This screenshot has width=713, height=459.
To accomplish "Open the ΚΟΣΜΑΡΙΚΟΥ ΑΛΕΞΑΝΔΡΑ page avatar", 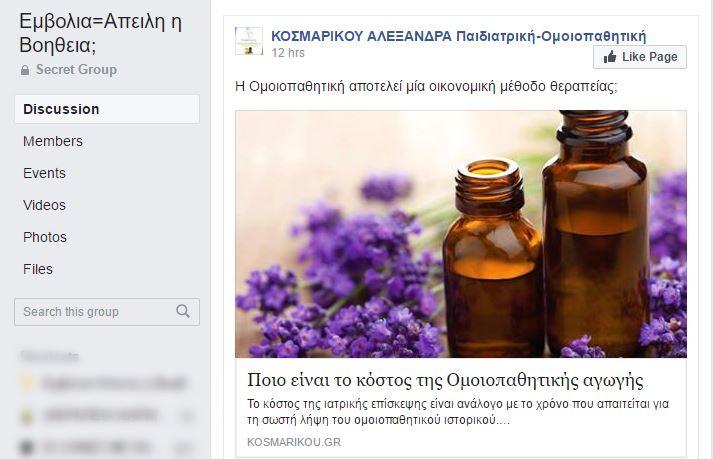I will [249, 41].
